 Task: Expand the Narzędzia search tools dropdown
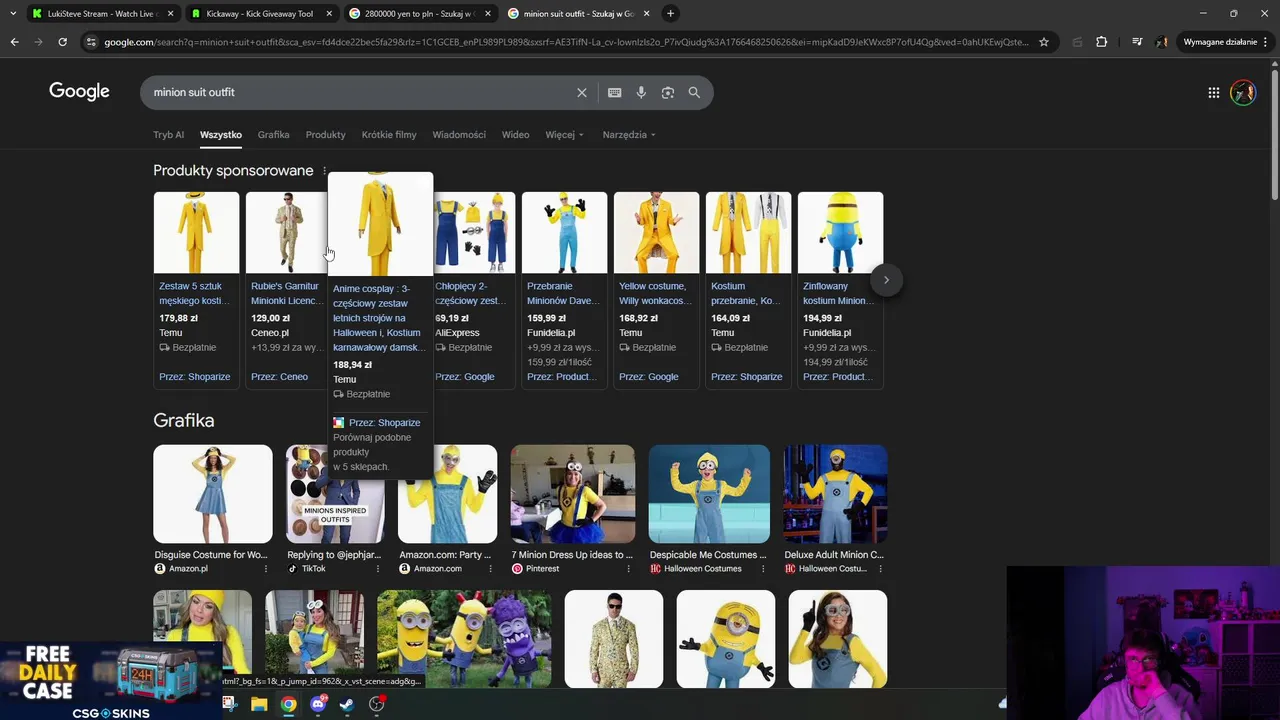629,135
